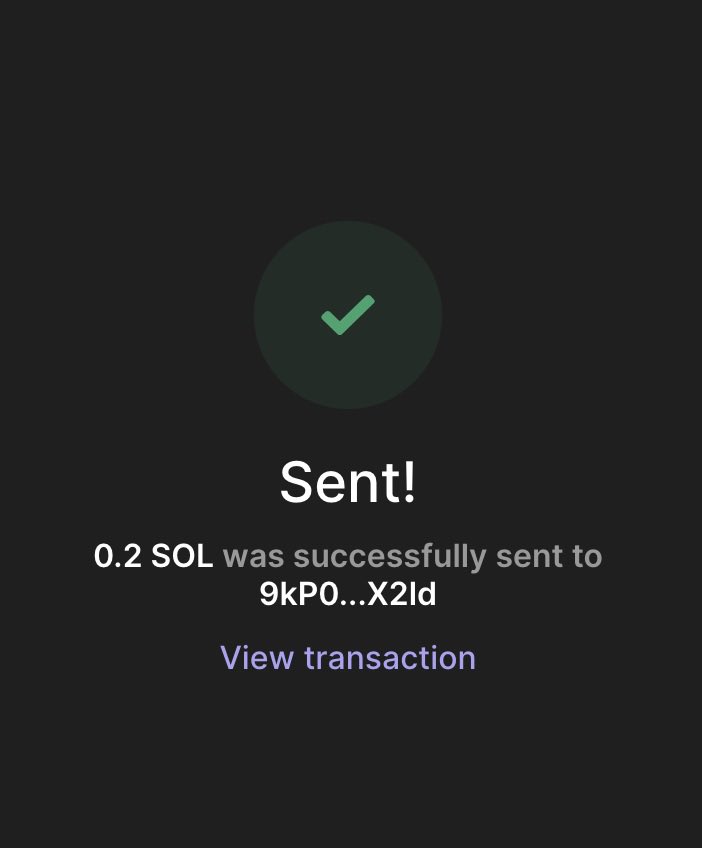Image resolution: width=702 pixels, height=848 pixels.
Task: Click the word 'View' in the purple link
Action: click(x=257, y=658)
